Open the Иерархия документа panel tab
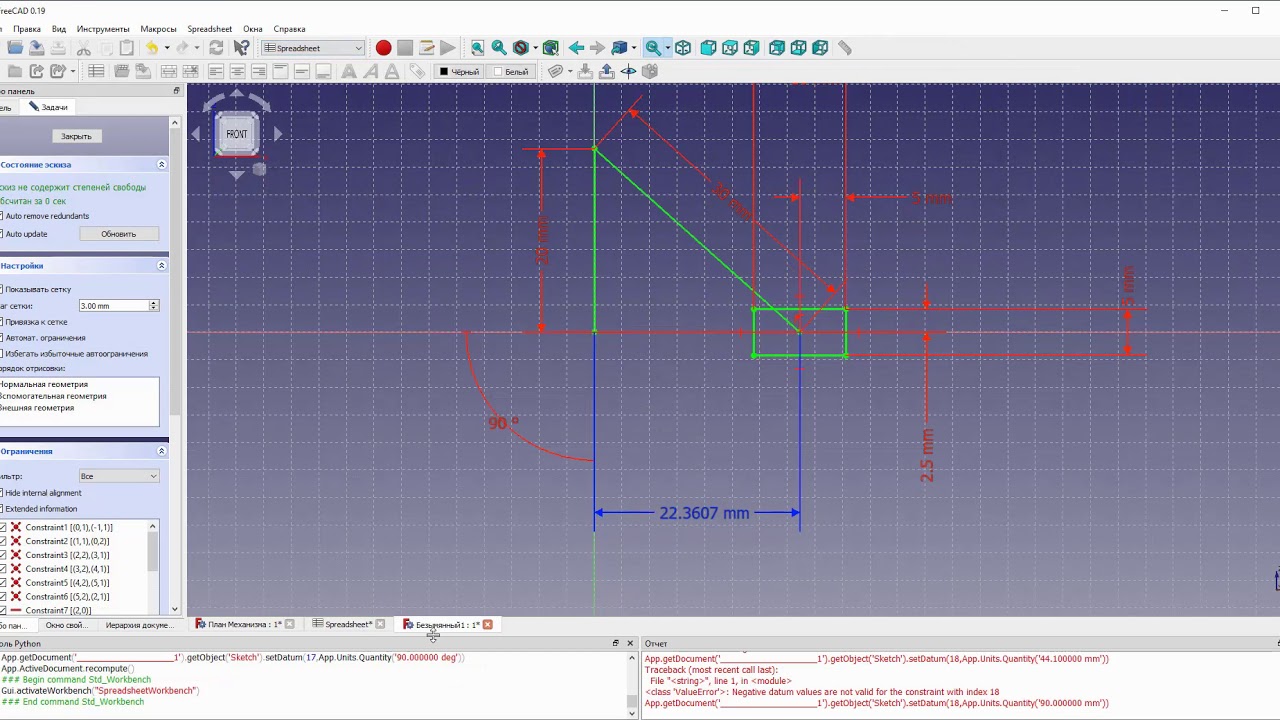Viewport: 1280px width, 720px height. 139,625
